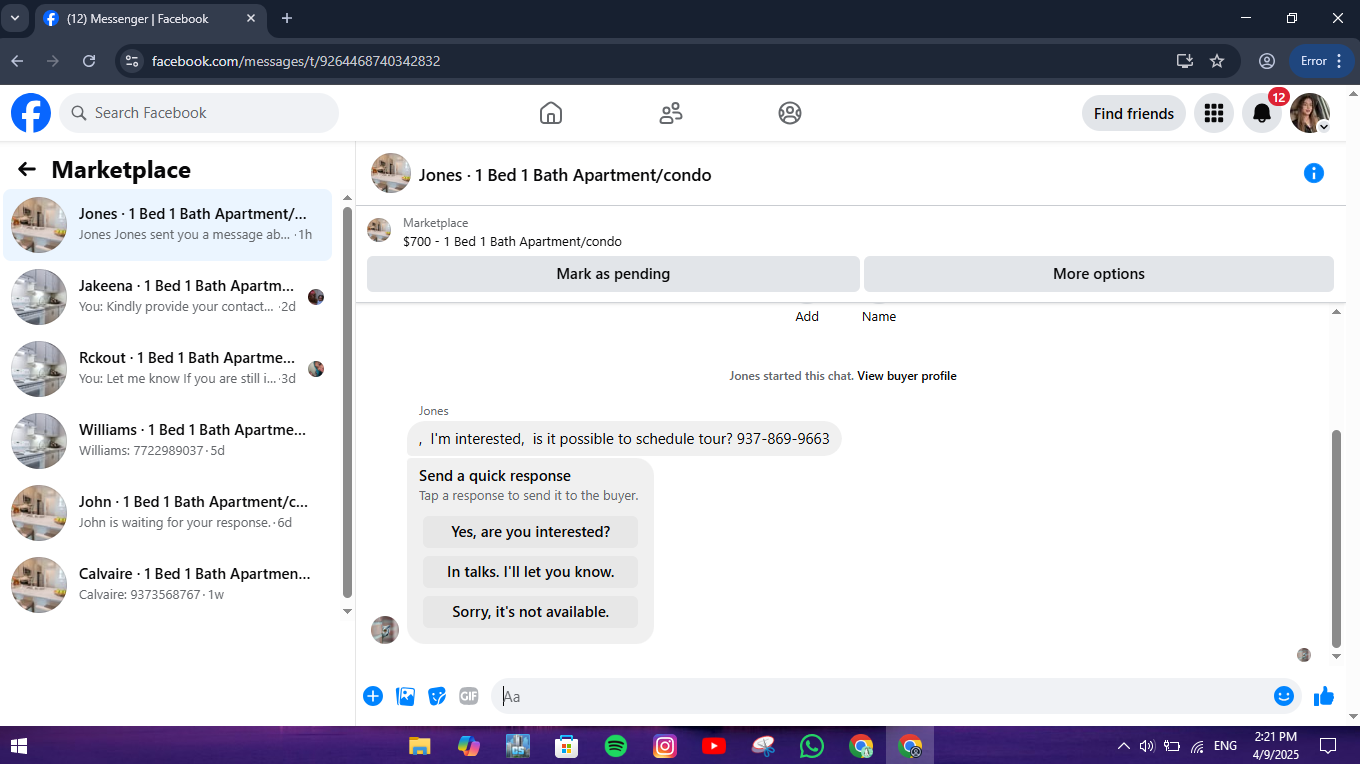Expand the Chrome Error menu
1360x764 pixels.
point(1322,61)
